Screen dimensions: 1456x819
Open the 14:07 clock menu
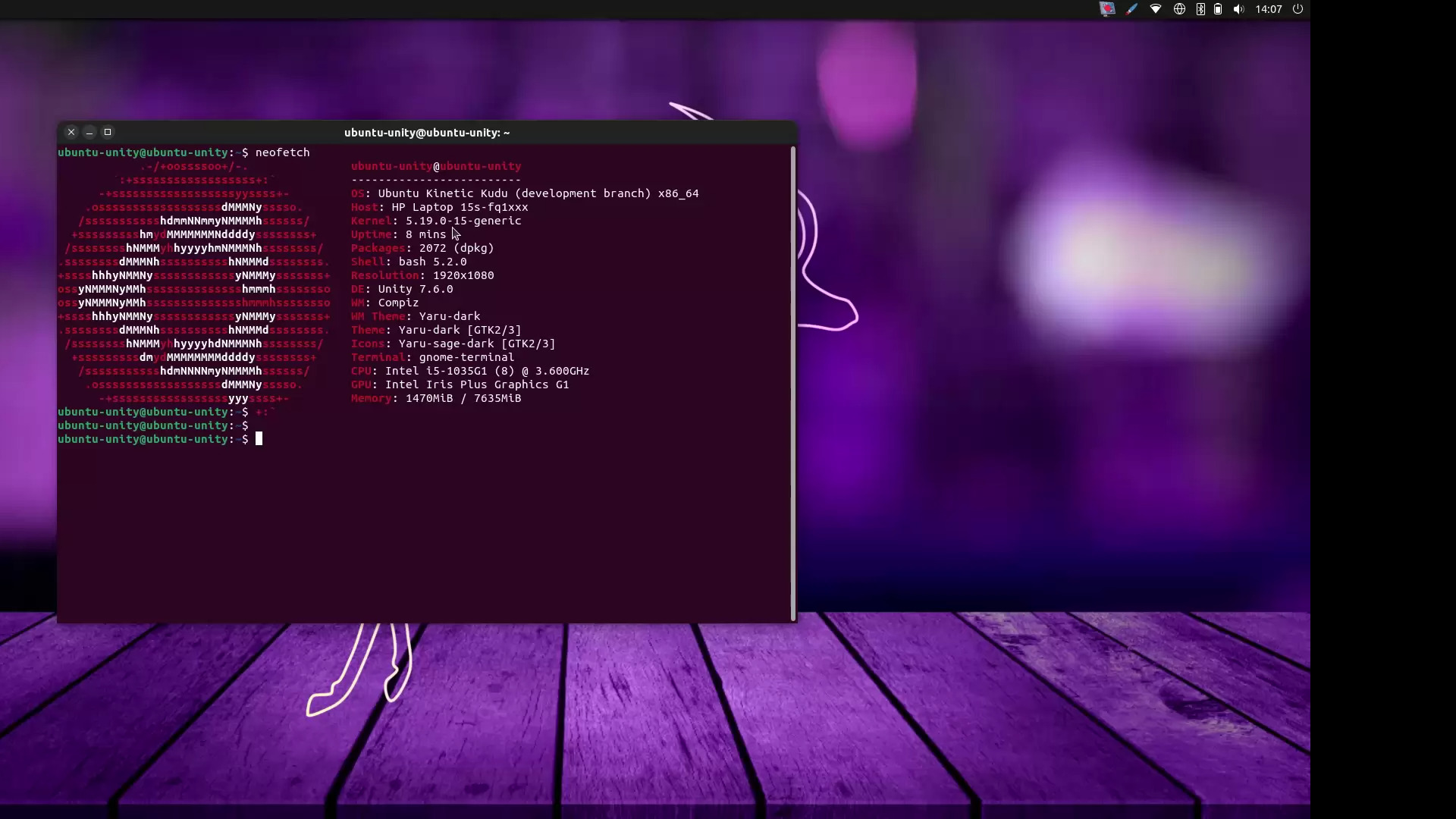[1269, 9]
